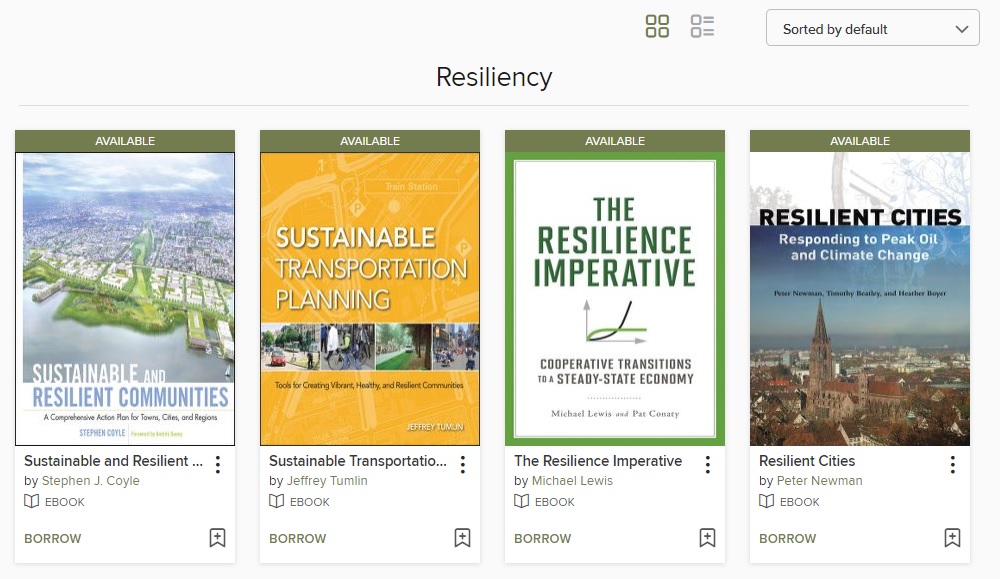Open the Sustainable and Resilient title link
This screenshot has height=579, width=1000.
(114, 461)
